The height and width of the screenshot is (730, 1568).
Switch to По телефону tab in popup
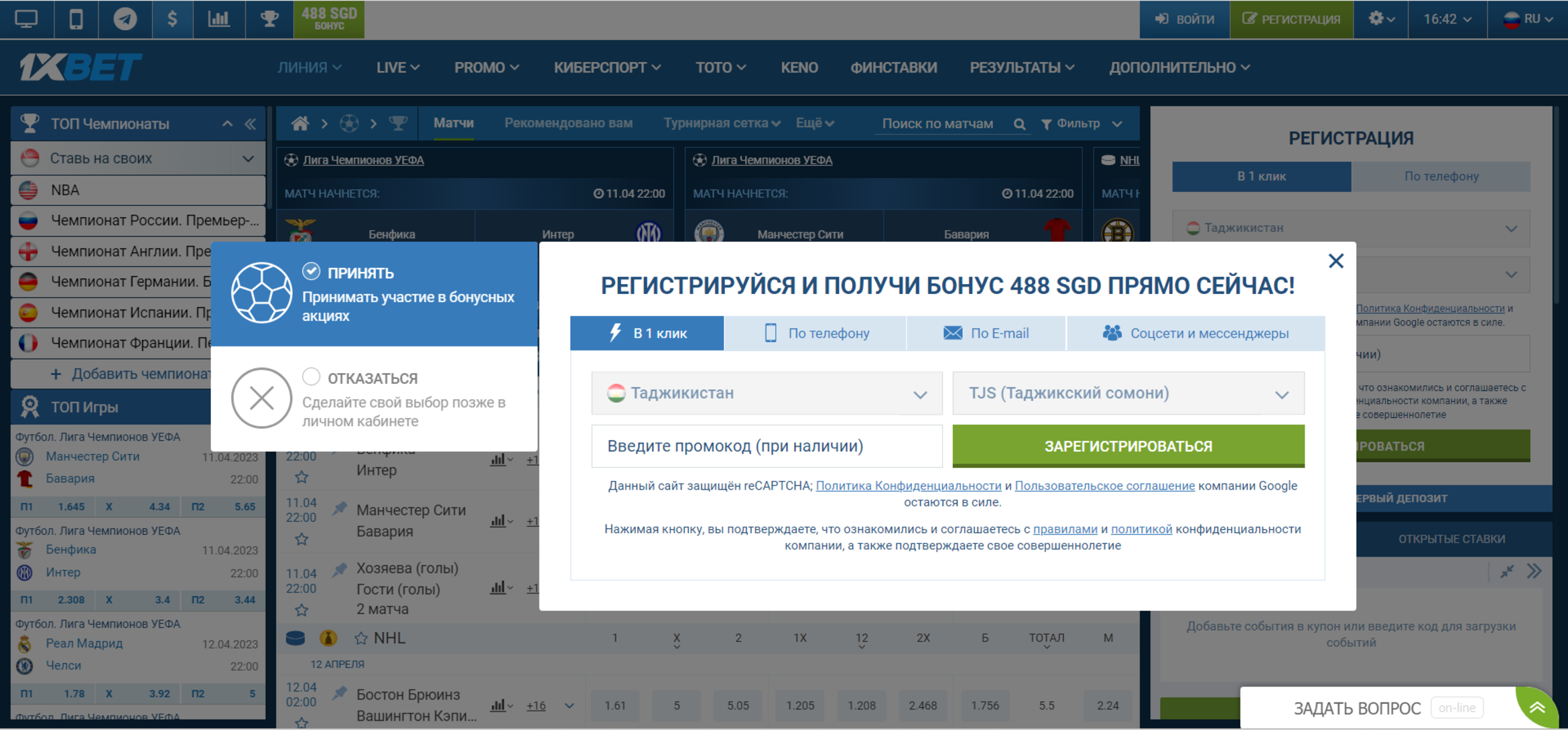[815, 333]
